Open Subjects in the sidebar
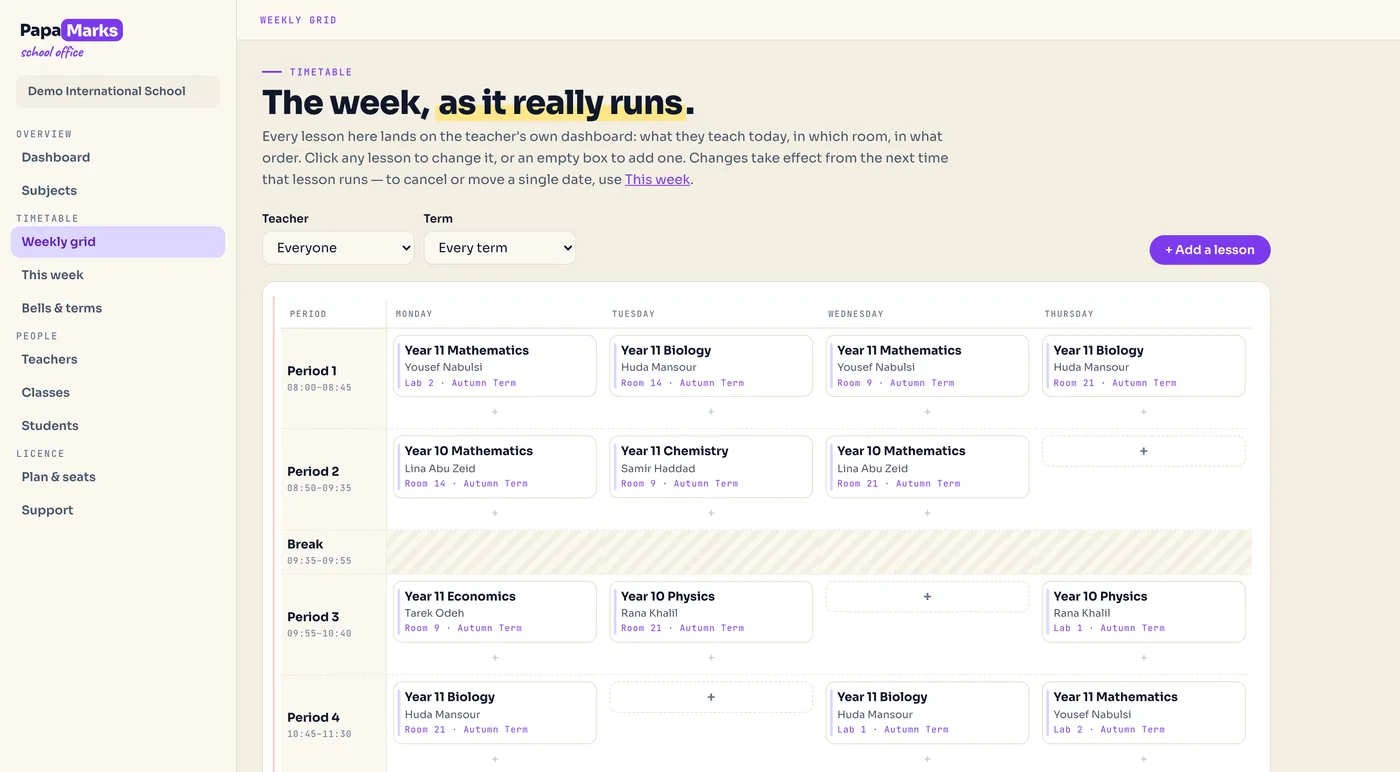 click(x=118, y=190)
